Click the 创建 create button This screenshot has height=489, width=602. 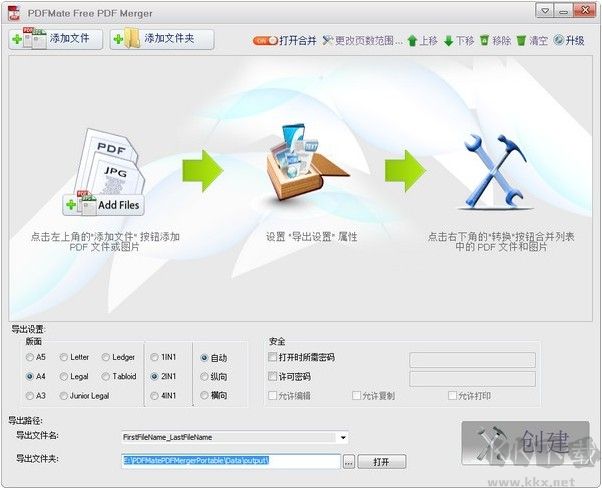(x=525, y=443)
